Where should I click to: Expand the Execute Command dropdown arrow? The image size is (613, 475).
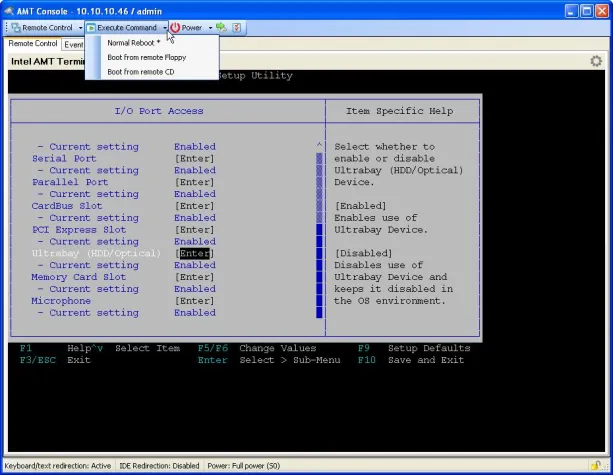point(165,27)
